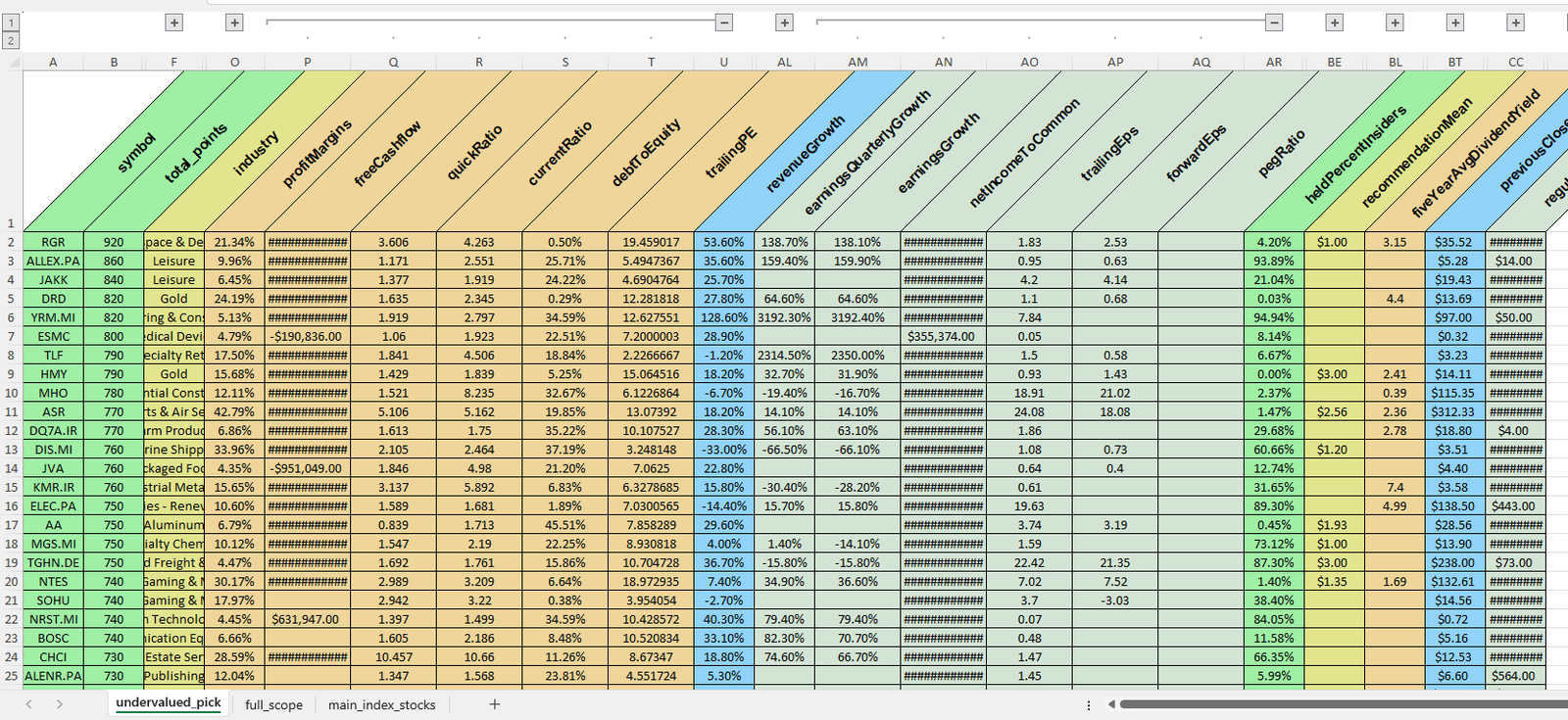The image size is (1568, 720).
Task: Select column AN header
Action: tap(944, 62)
